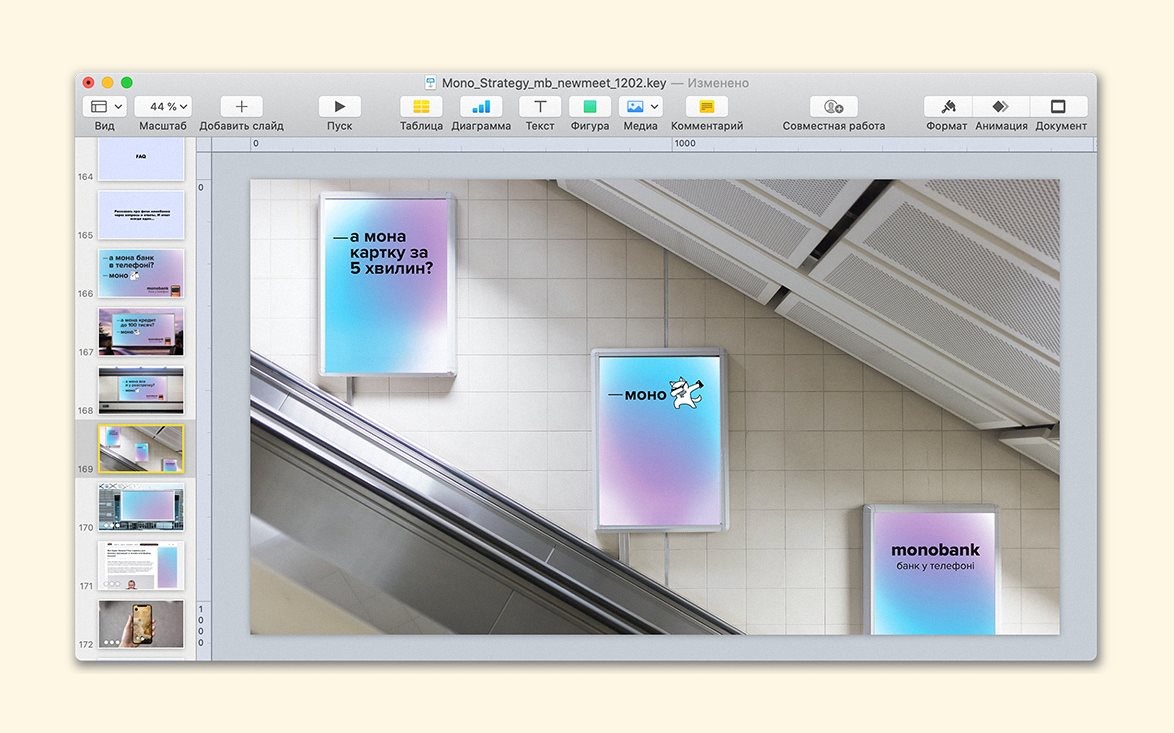Select slide 171 thumbnail
Screen dimensions: 1174x733
(x=141, y=565)
